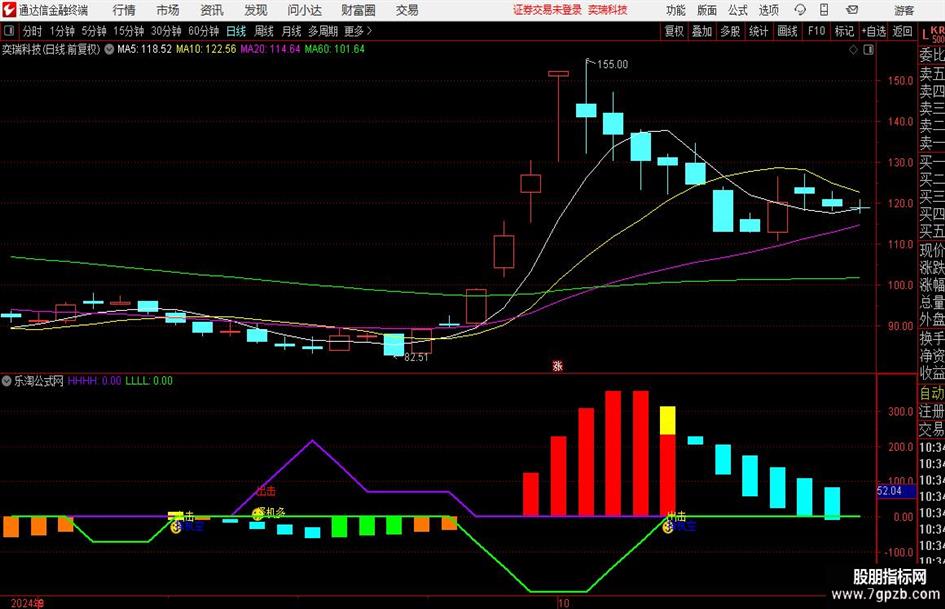Click the LLLL: 0.00 indicator value

(149, 380)
